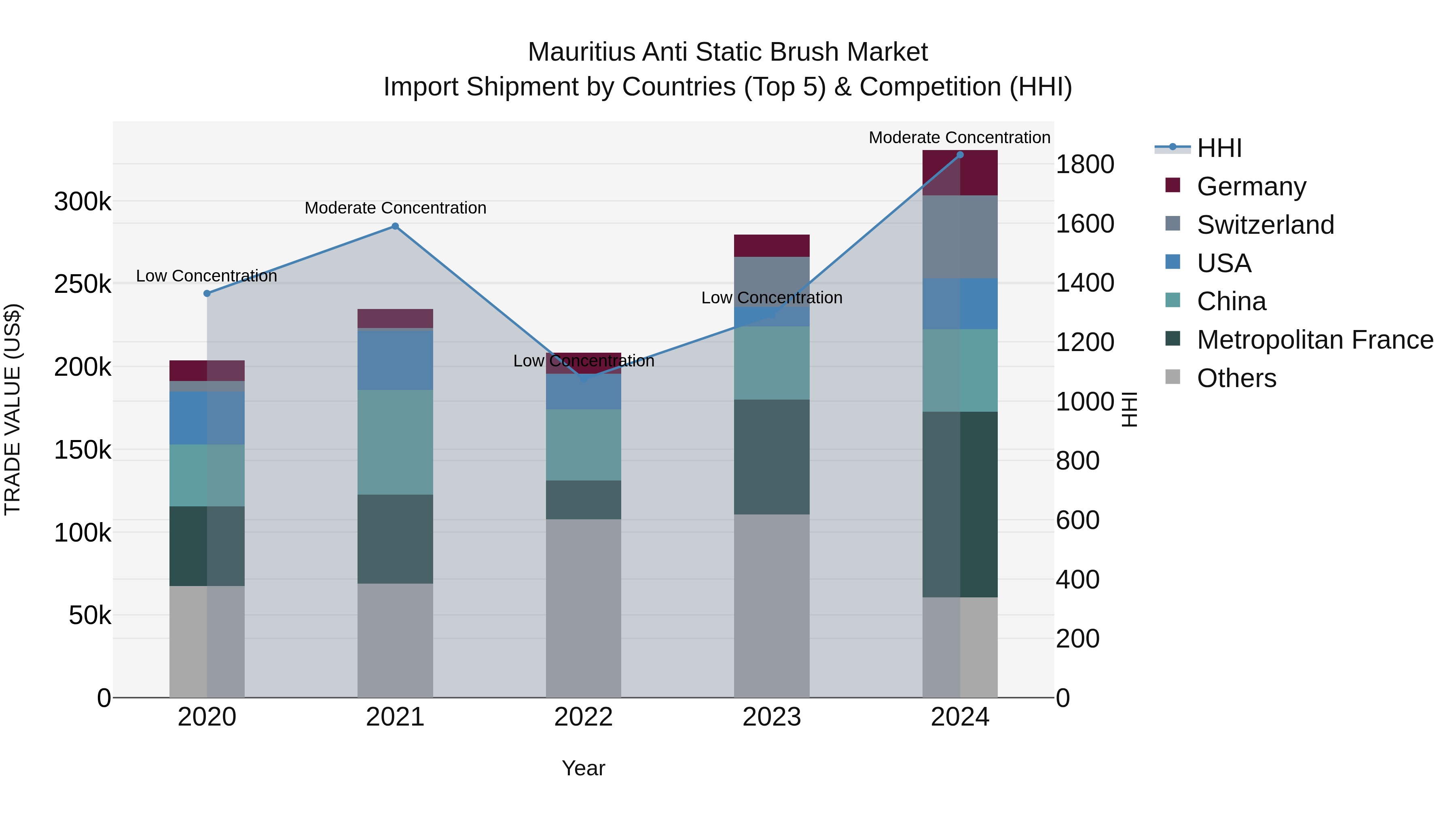Select the China segment of the 2021 bar
The width and height of the screenshot is (1456, 819).
tap(395, 442)
